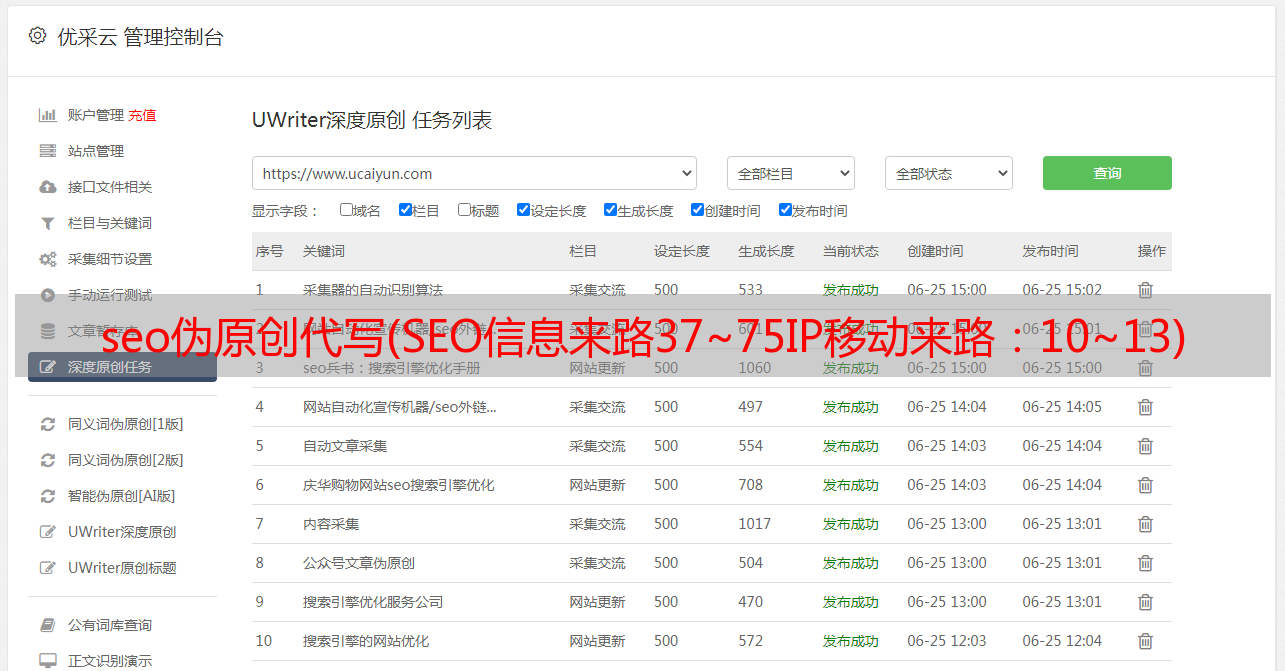Viewport: 1285px width, 671px height.
Task: Click creation time 06-25 12:03
Action: tap(947, 641)
